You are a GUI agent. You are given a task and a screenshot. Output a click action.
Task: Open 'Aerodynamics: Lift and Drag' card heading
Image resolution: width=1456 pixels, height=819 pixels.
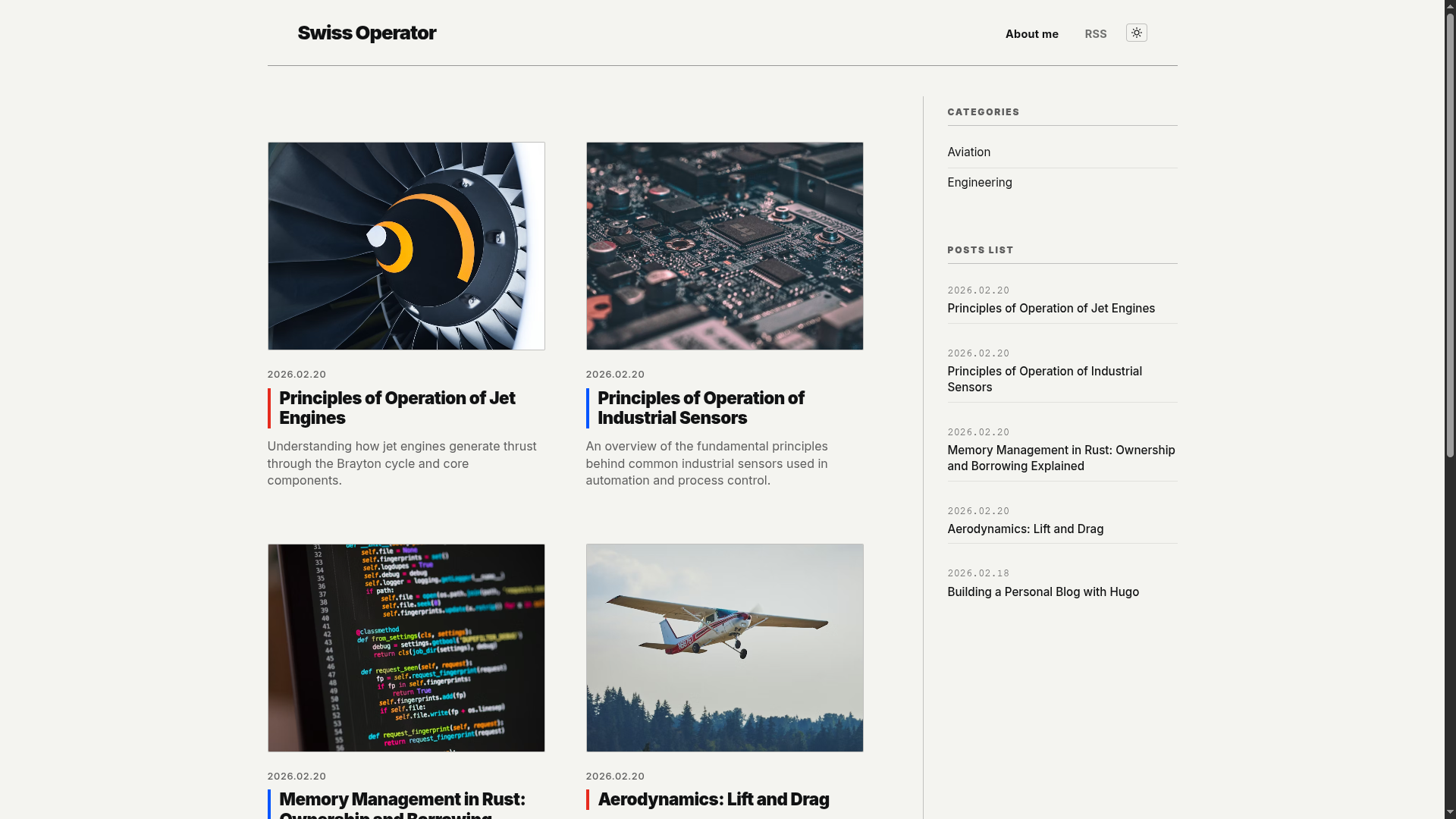coord(713,799)
